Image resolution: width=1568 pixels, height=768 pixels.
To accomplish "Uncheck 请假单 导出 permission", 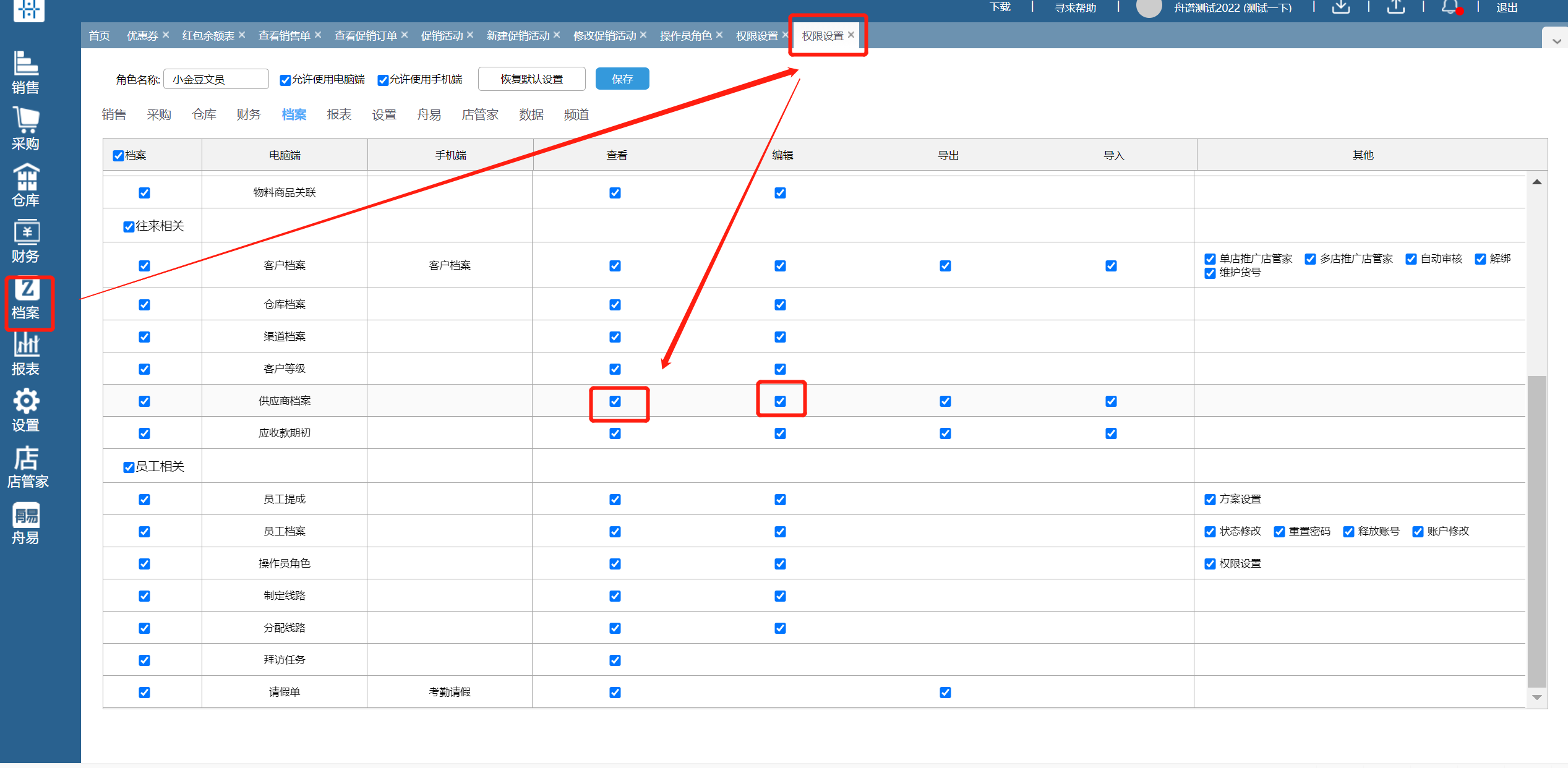I will 945,693.
